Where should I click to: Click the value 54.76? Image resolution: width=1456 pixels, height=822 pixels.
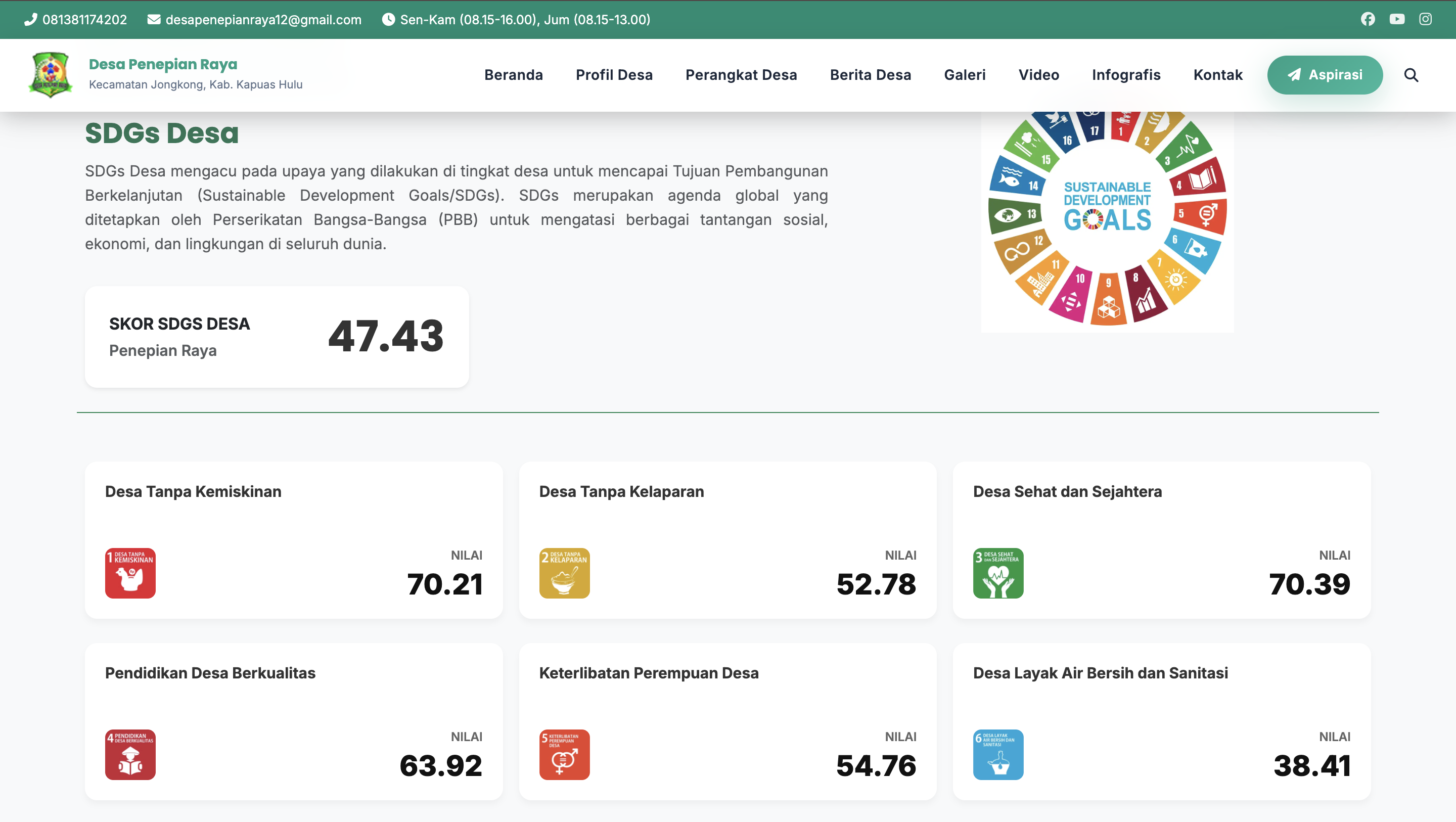(x=876, y=765)
